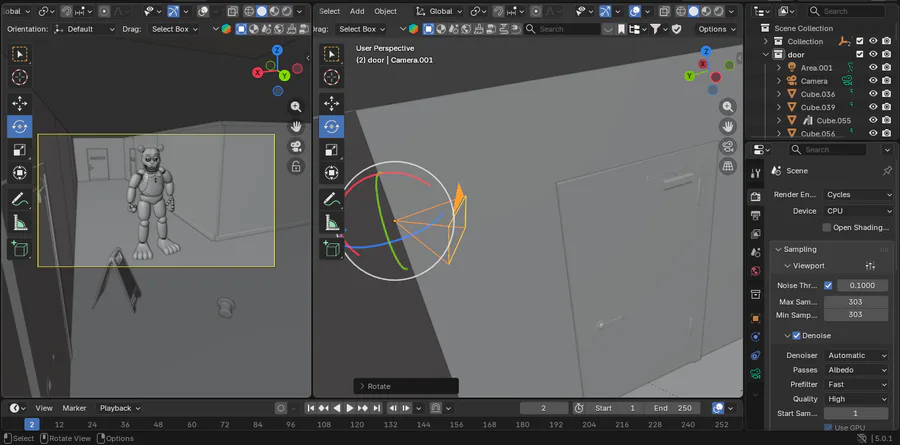
Task: Open the Output properties tab
Action: 755,215
